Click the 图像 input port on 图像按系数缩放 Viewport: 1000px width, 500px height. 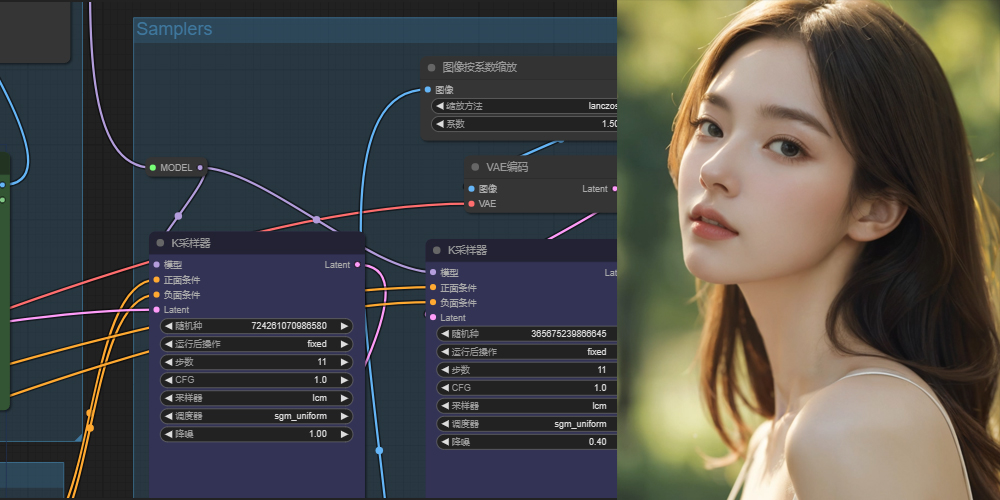point(427,90)
